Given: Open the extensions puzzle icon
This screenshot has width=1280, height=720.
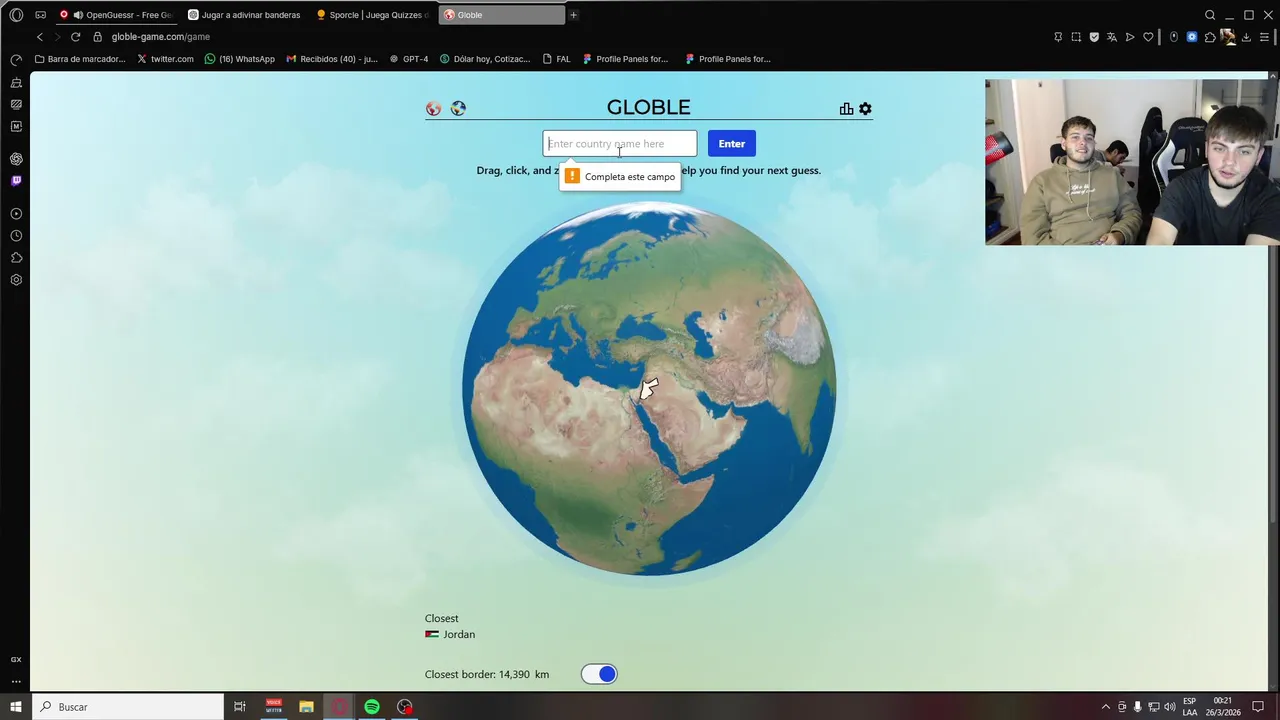Looking at the screenshot, I should [1210, 37].
